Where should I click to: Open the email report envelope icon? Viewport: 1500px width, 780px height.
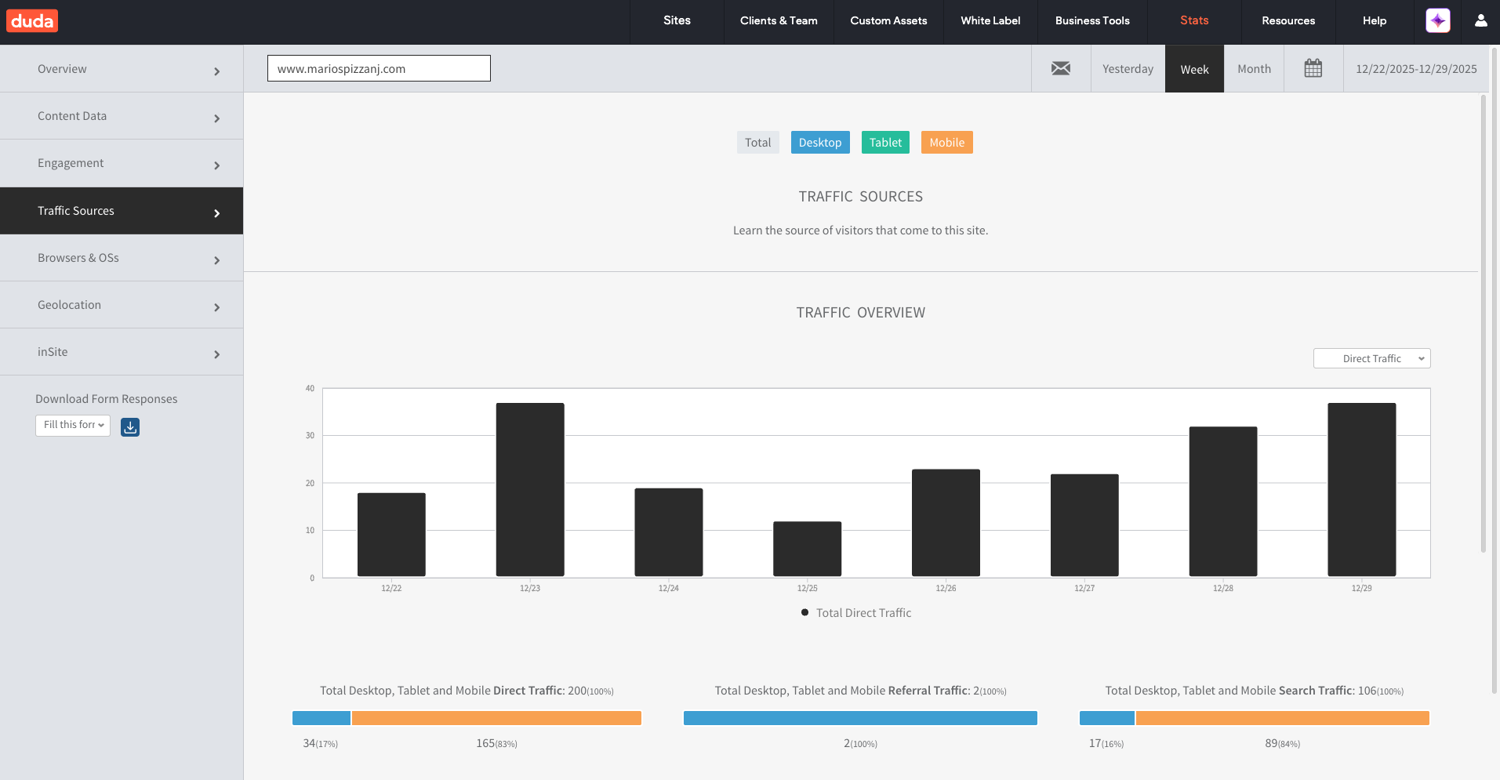click(1060, 69)
